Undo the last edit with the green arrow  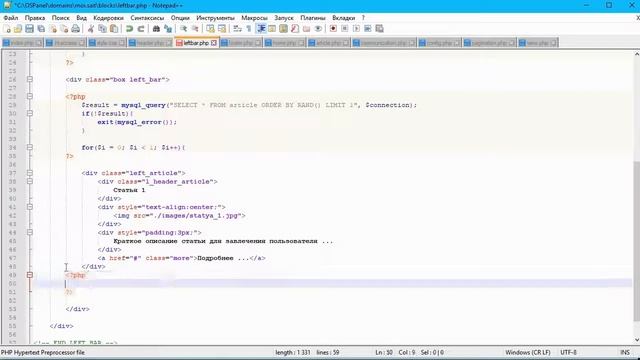pyautogui.click(x=129, y=29)
